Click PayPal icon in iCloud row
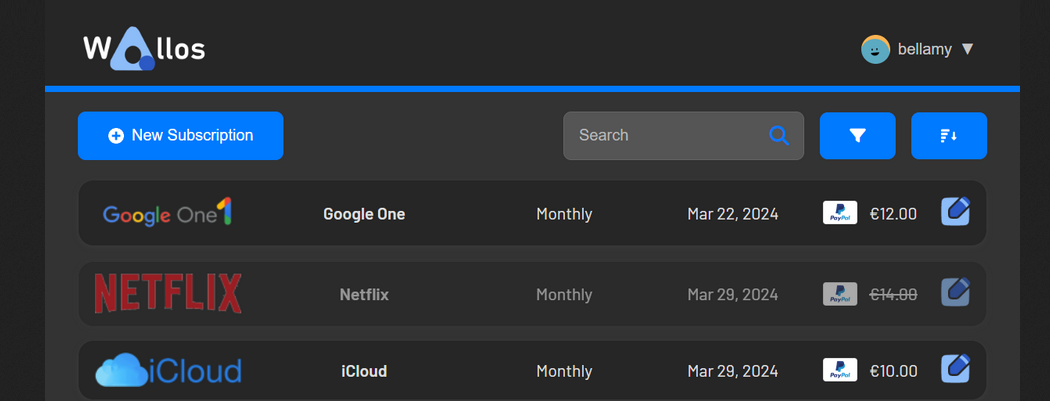1050x401 pixels. point(839,371)
